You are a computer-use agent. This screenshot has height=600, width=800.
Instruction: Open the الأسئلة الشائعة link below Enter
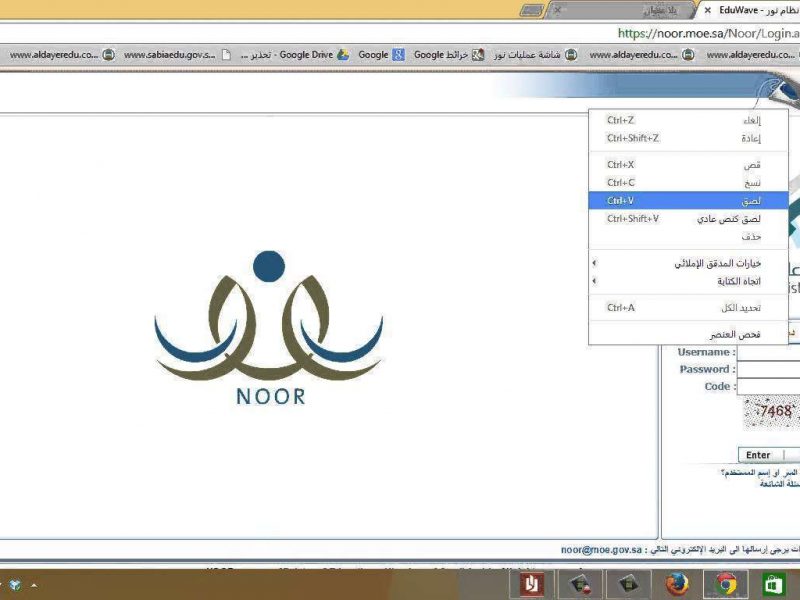pyautogui.click(x=780, y=484)
